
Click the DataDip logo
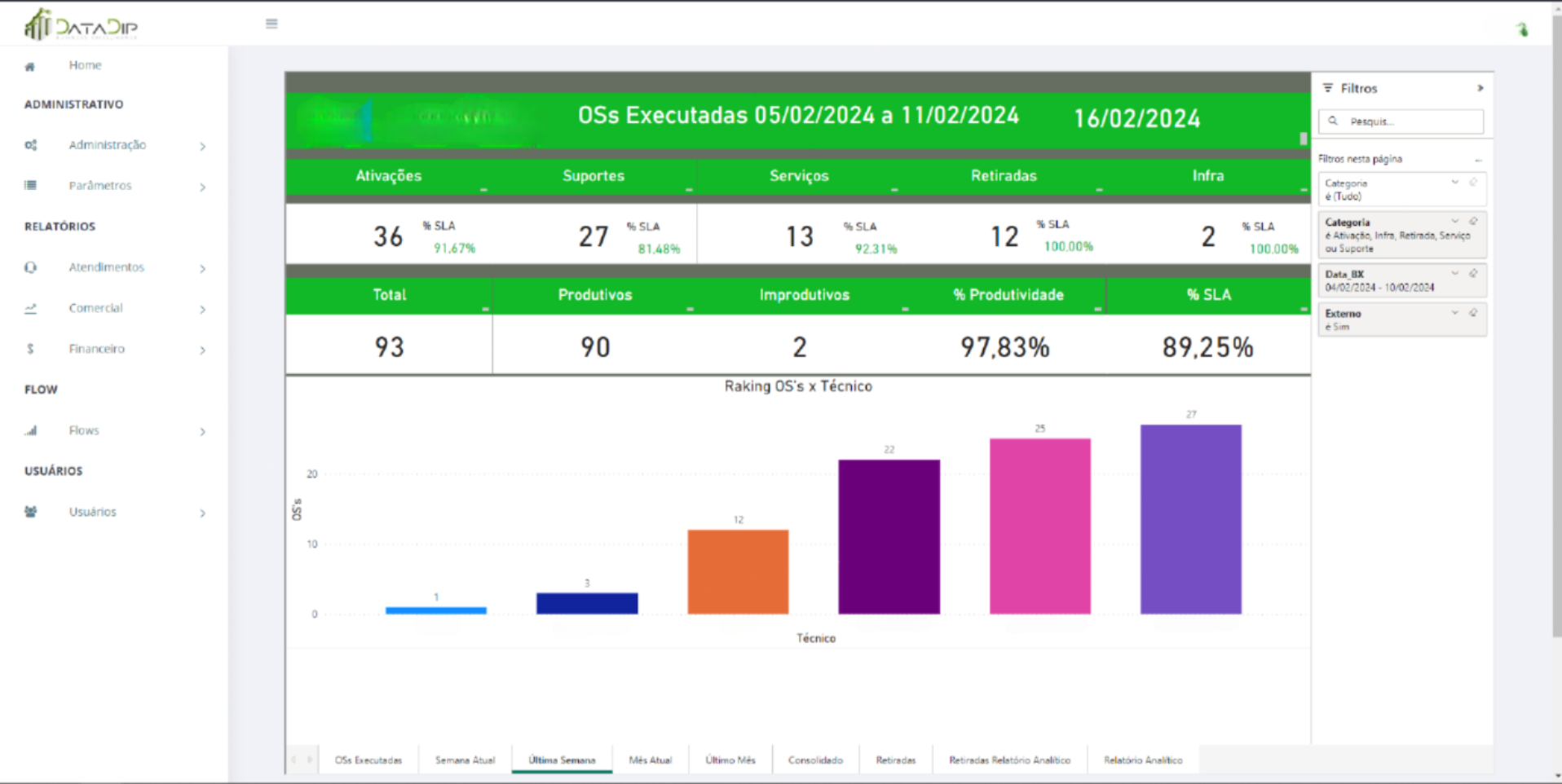point(81,24)
